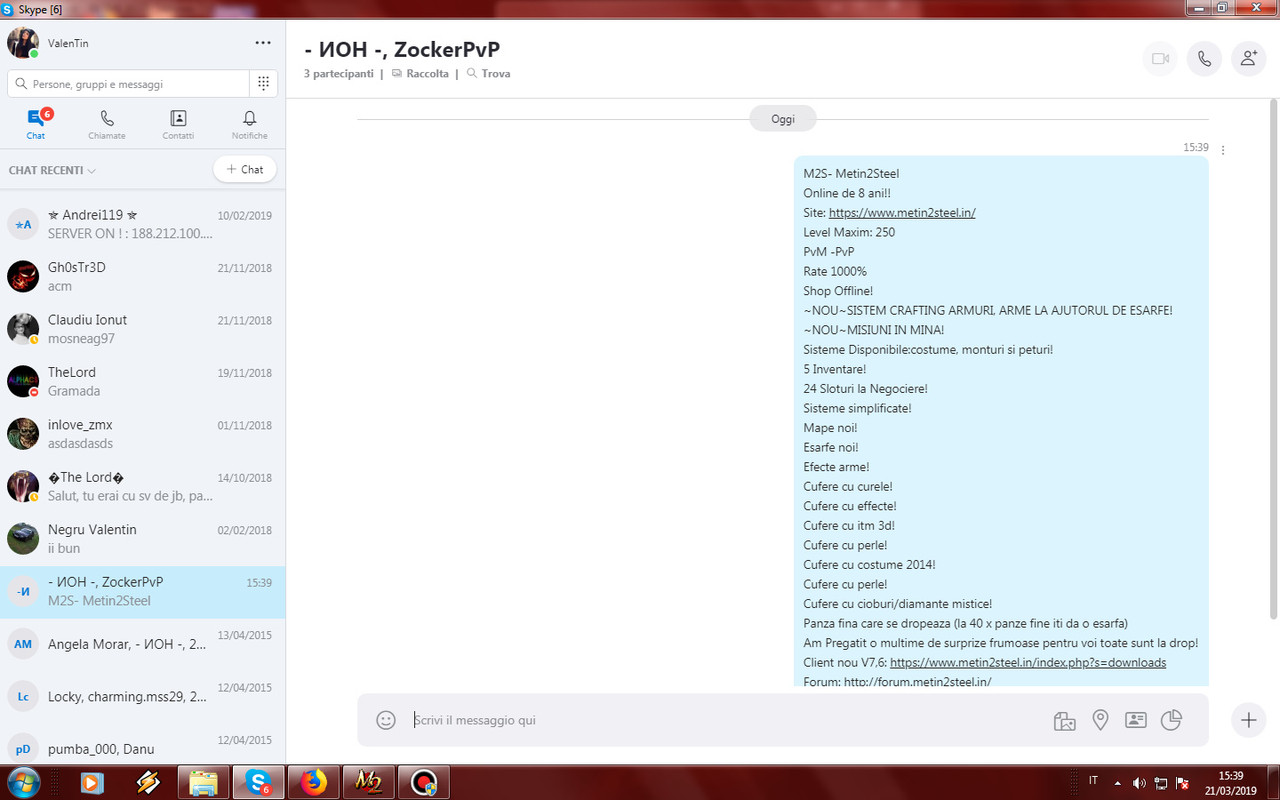
Task: Open Trova search in conversation
Action: 488,74
